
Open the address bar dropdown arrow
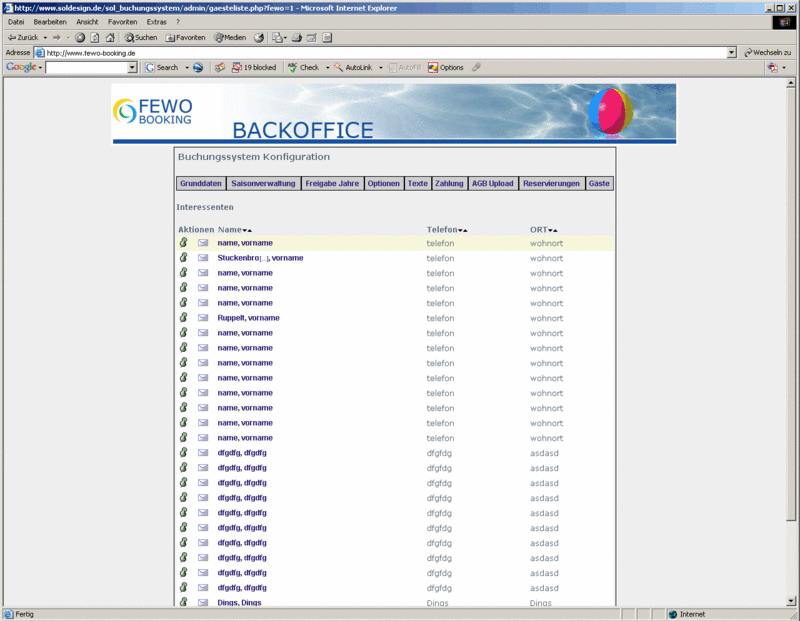tap(731, 52)
